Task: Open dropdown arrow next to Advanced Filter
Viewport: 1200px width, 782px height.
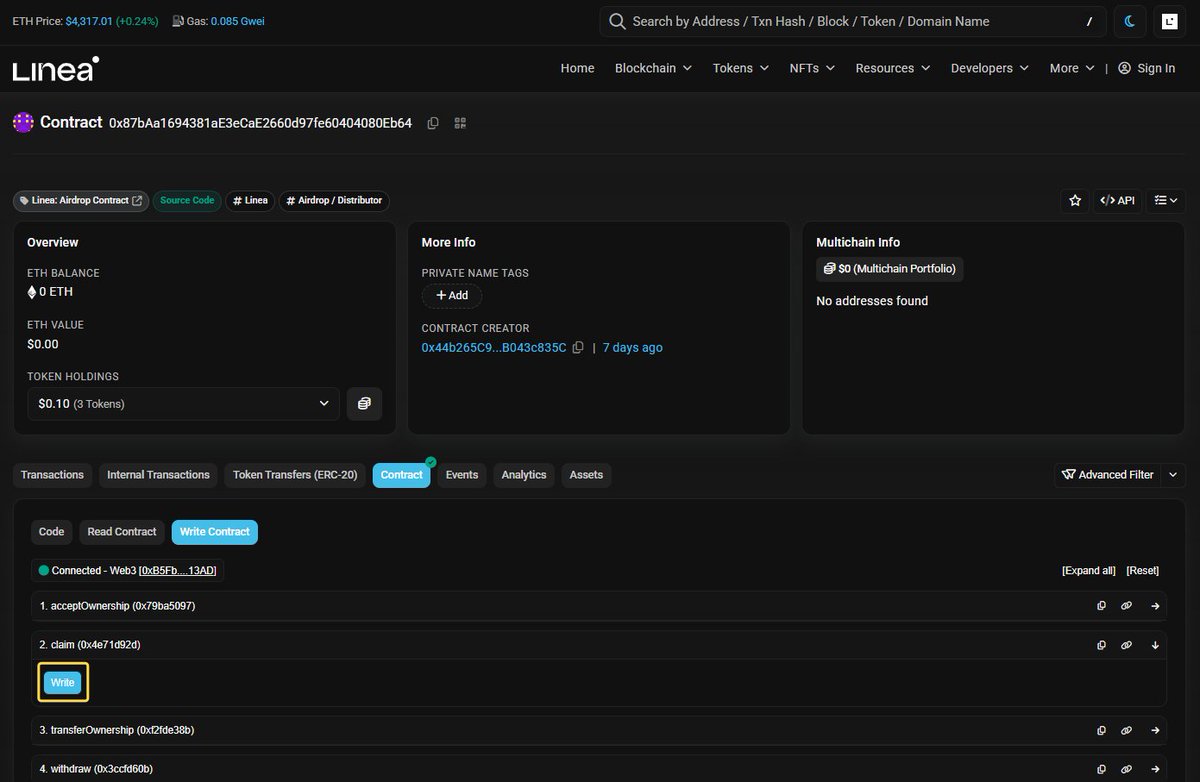Action: (1174, 475)
